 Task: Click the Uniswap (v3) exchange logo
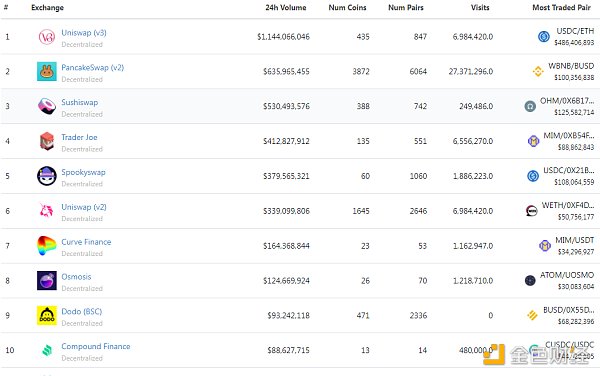[x=47, y=37]
